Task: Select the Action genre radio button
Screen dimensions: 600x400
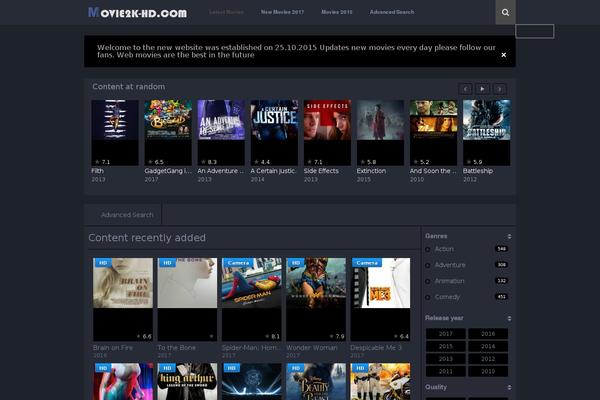Action: pos(428,250)
